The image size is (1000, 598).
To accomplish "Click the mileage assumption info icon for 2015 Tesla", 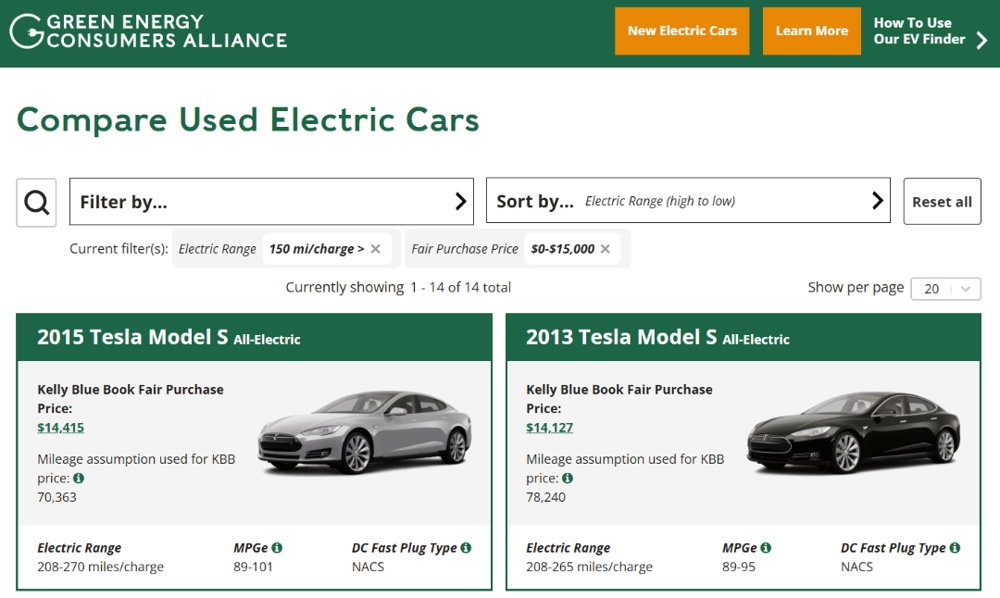I will pos(80,478).
